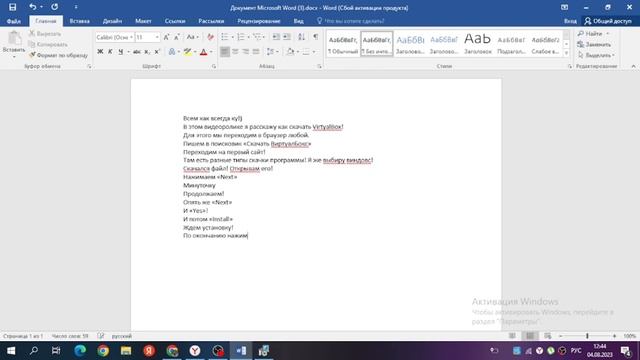The height and width of the screenshot is (360, 640).
Task: Apply yellow text highlight color
Action: click(x=187, y=52)
